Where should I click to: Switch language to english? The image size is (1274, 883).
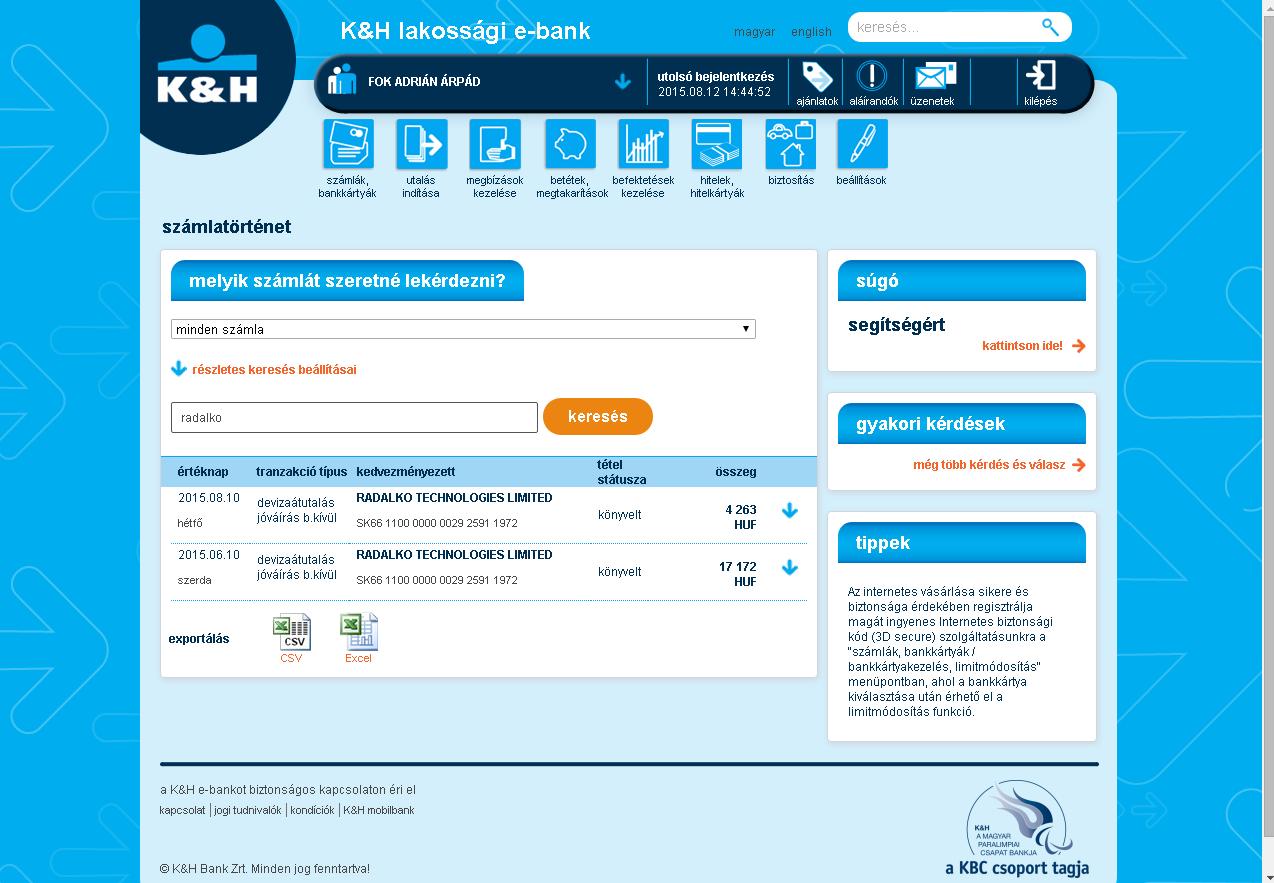pyautogui.click(x=811, y=32)
